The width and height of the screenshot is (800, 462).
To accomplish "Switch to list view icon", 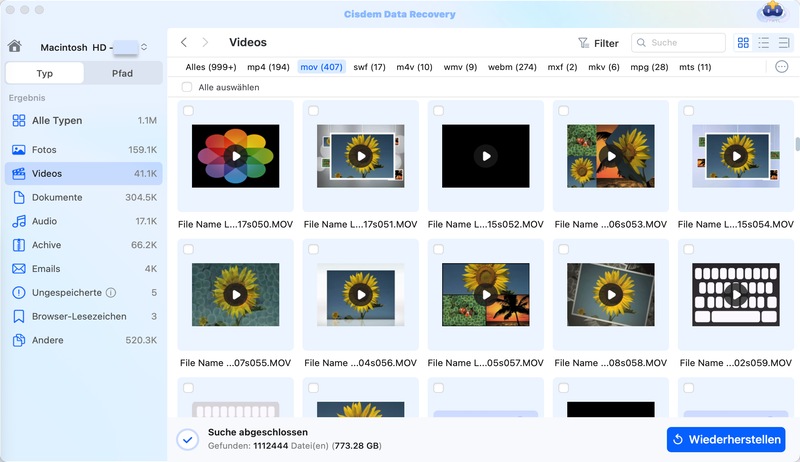I will click(x=764, y=43).
